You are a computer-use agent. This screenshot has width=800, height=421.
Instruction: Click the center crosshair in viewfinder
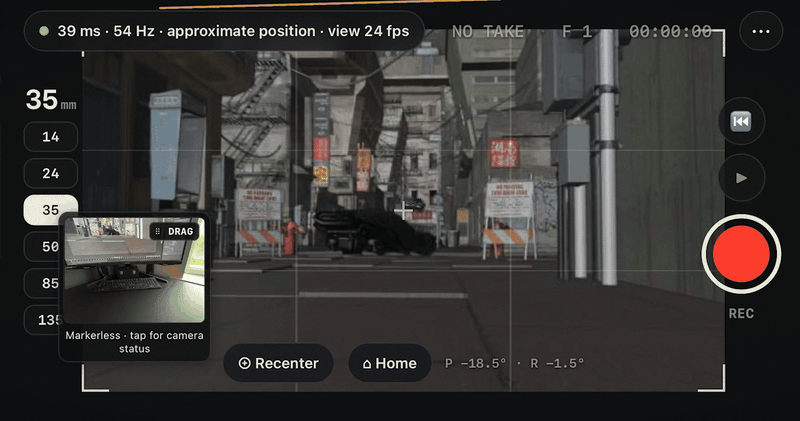(403, 210)
